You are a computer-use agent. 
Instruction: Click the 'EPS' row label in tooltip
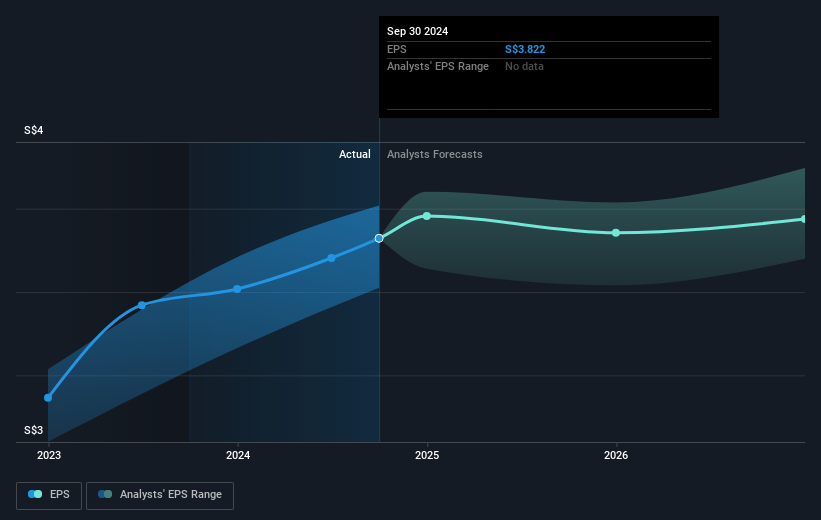click(396, 49)
